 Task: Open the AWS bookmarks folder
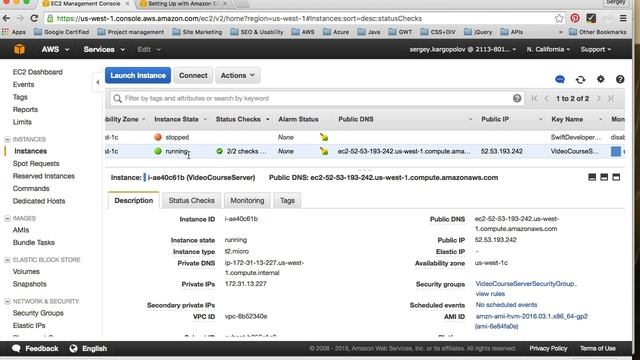(303, 32)
